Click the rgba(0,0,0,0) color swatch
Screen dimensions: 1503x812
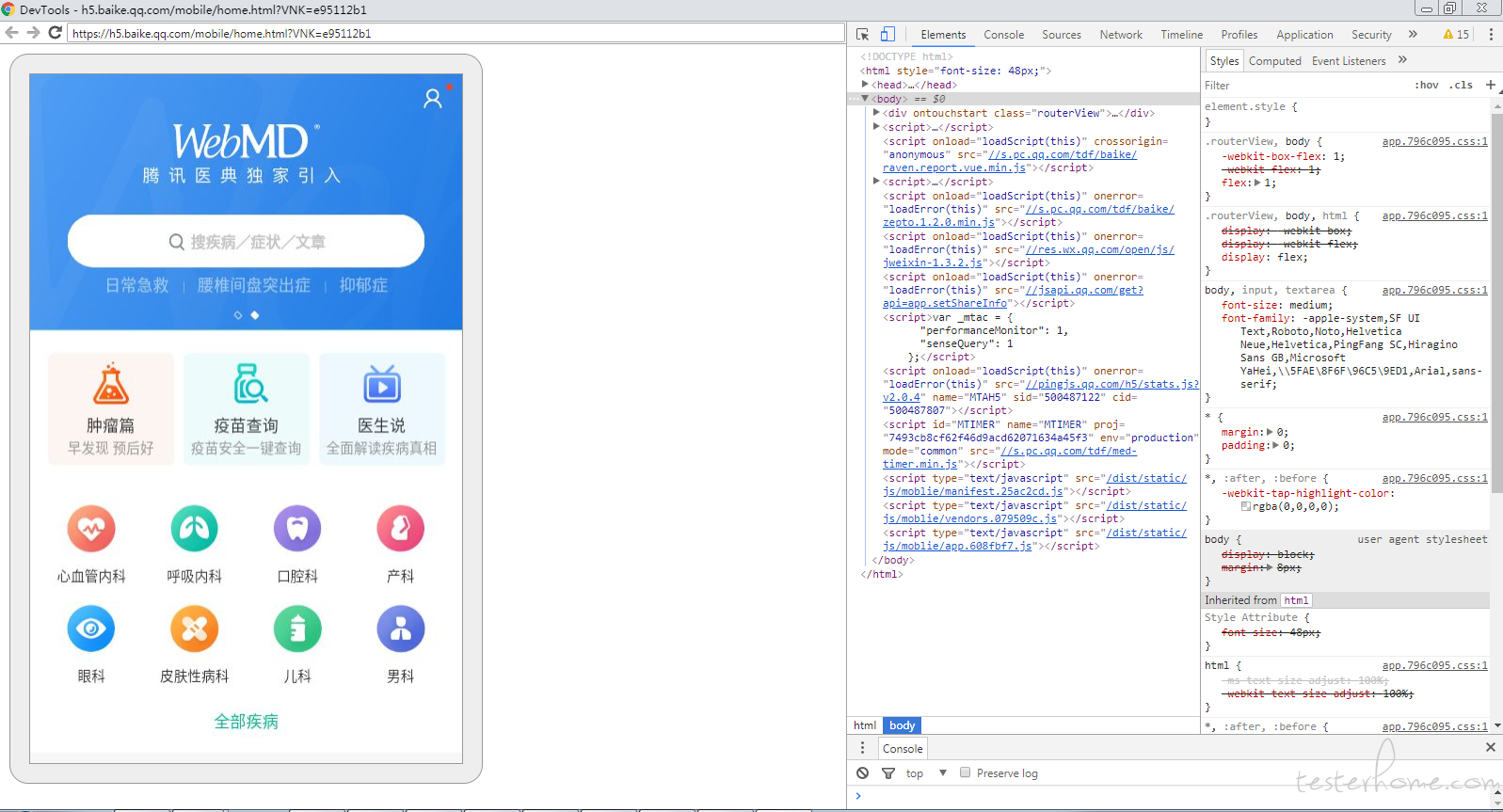pyautogui.click(x=1246, y=506)
